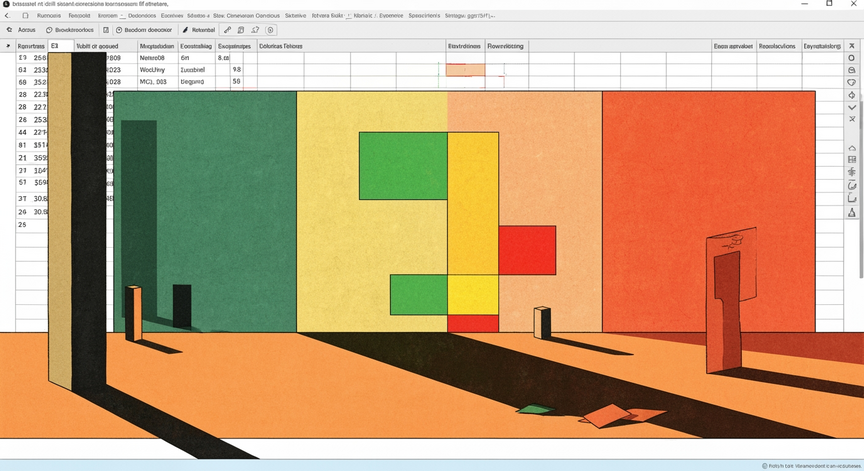Click the 'Bvovktroorlocs' toolbar button
The height and width of the screenshot is (471, 864).
74,30
